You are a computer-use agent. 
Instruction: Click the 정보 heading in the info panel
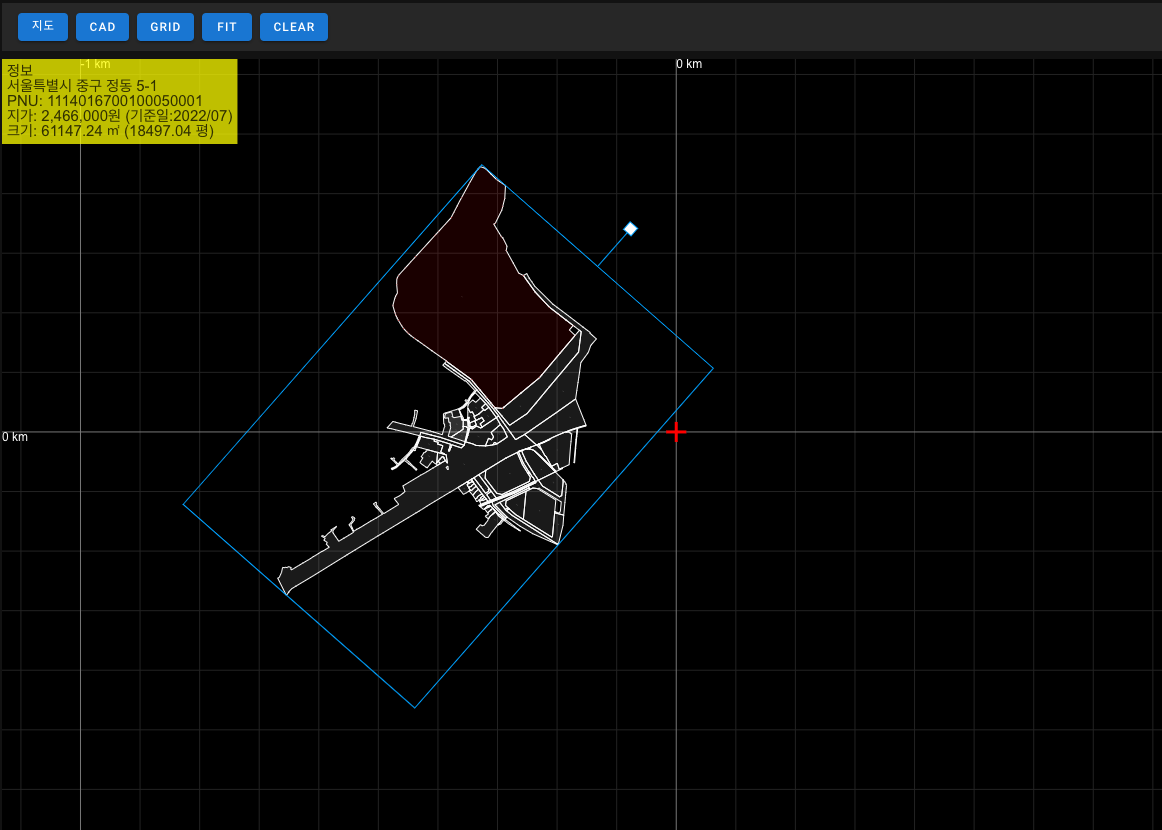pyautogui.click(x=20, y=70)
